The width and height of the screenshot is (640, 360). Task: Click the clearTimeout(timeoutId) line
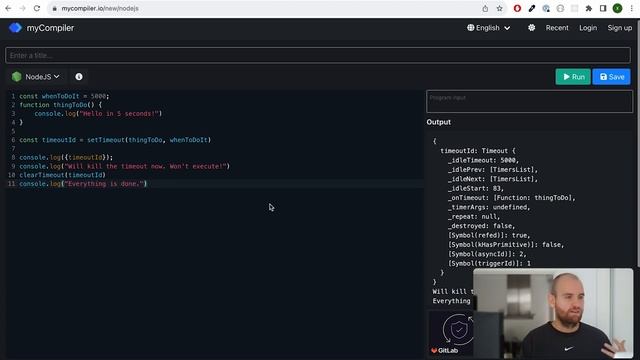pos(62,175)
